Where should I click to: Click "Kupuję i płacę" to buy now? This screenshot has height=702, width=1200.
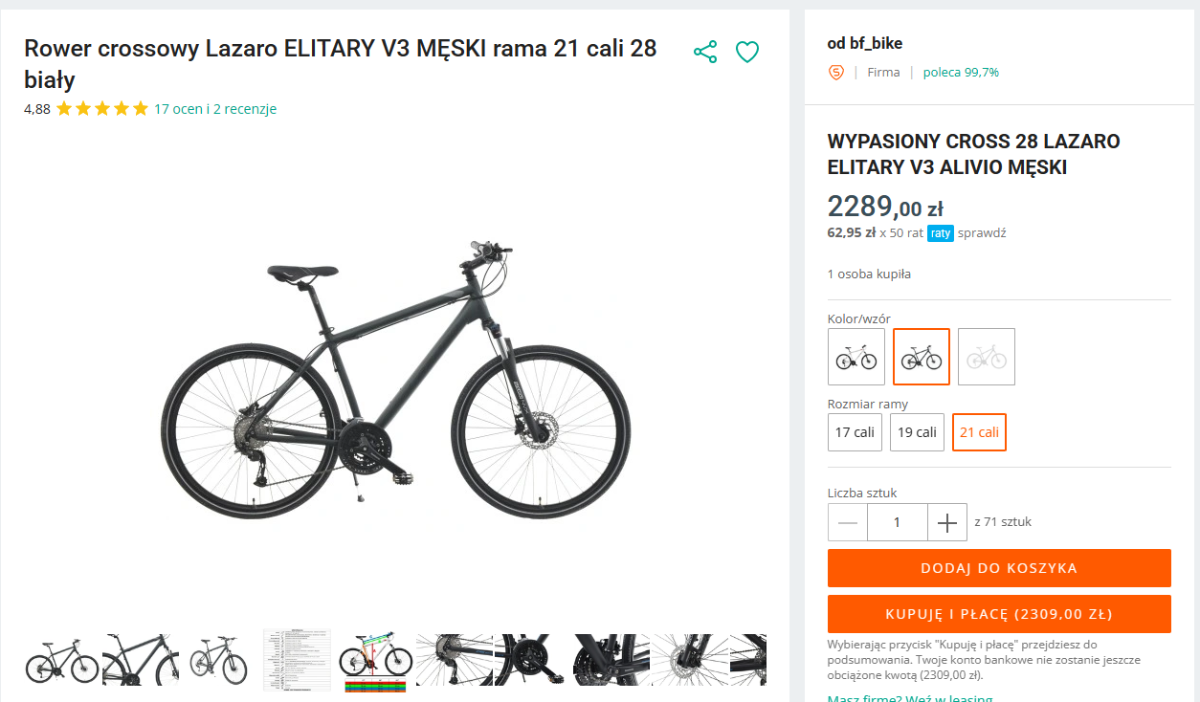tap(999, 614)
